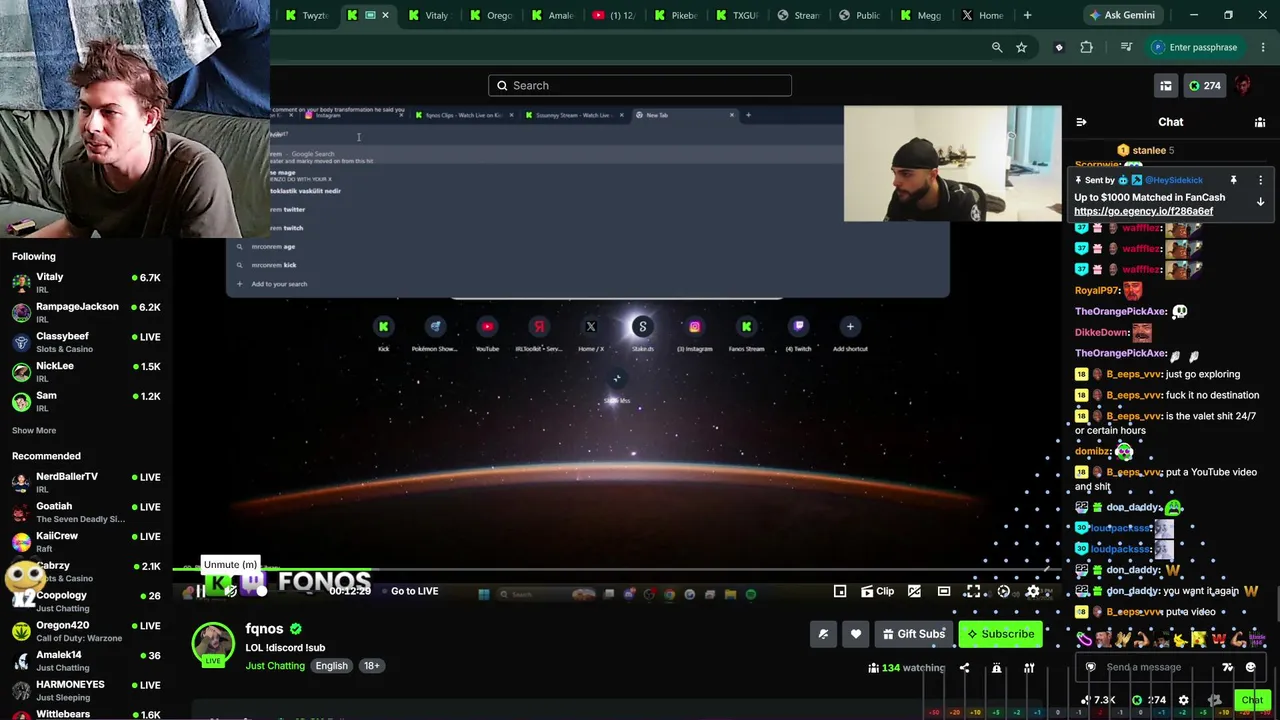Open chat settings gear below the message box
Viewport: 1280px width, 720px height.
(1184, 700)
